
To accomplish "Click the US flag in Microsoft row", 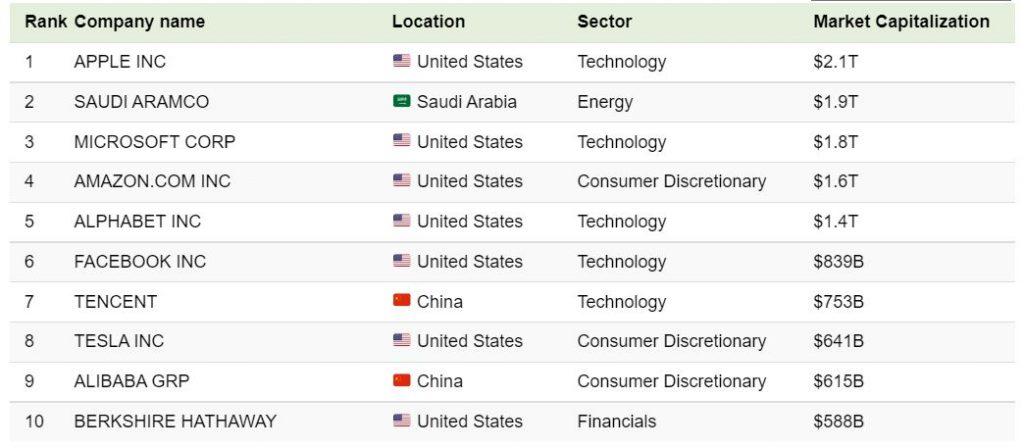I will [x=402, y=141].
